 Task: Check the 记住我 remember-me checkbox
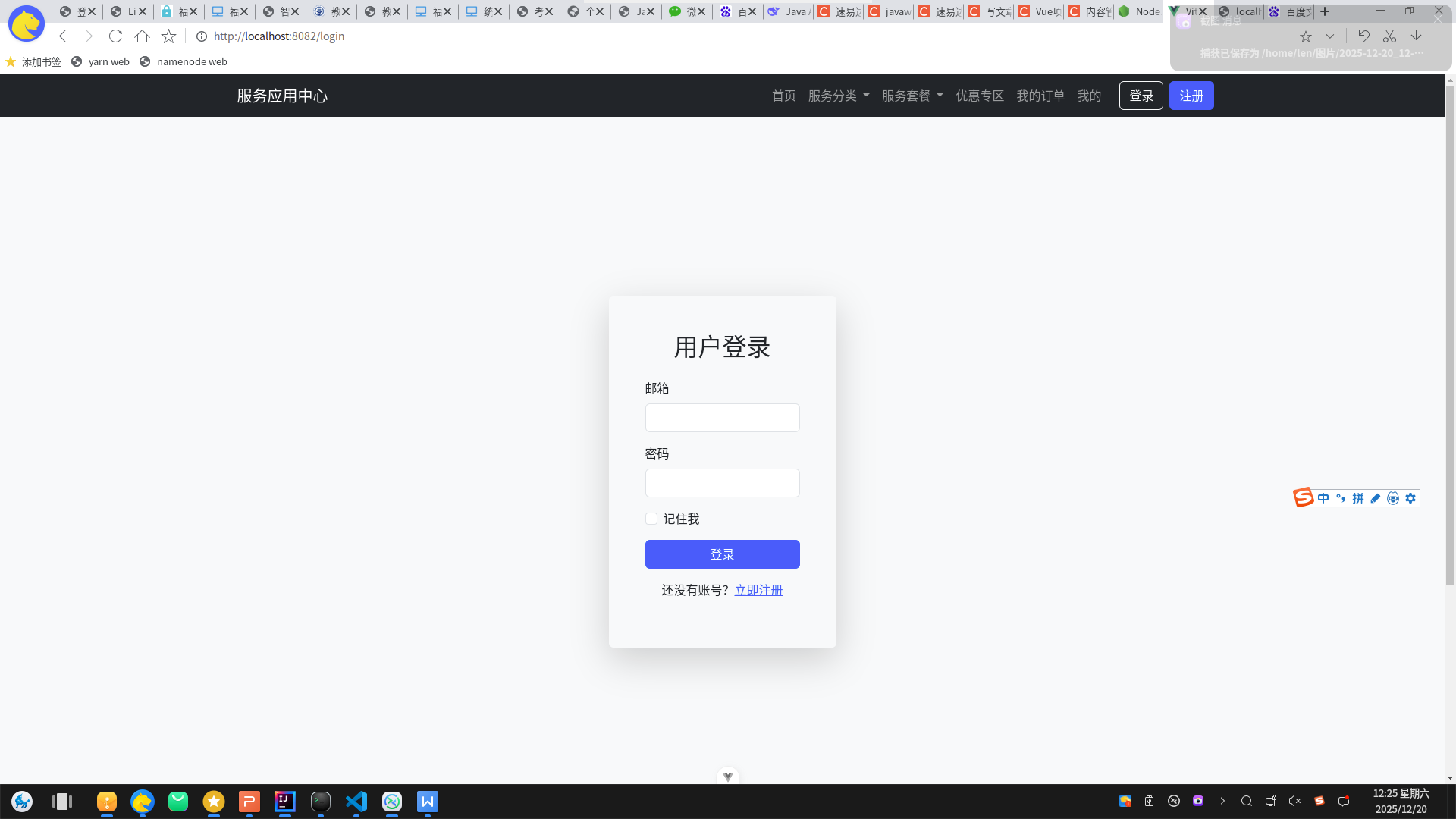[x=651, y=519]
